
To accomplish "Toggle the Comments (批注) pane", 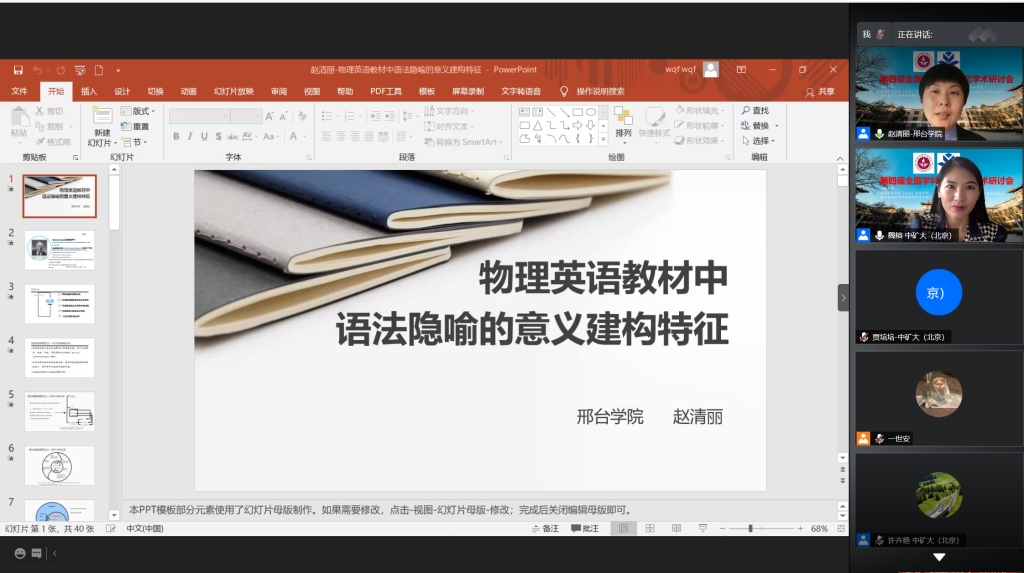I will (x=585, y=528).
